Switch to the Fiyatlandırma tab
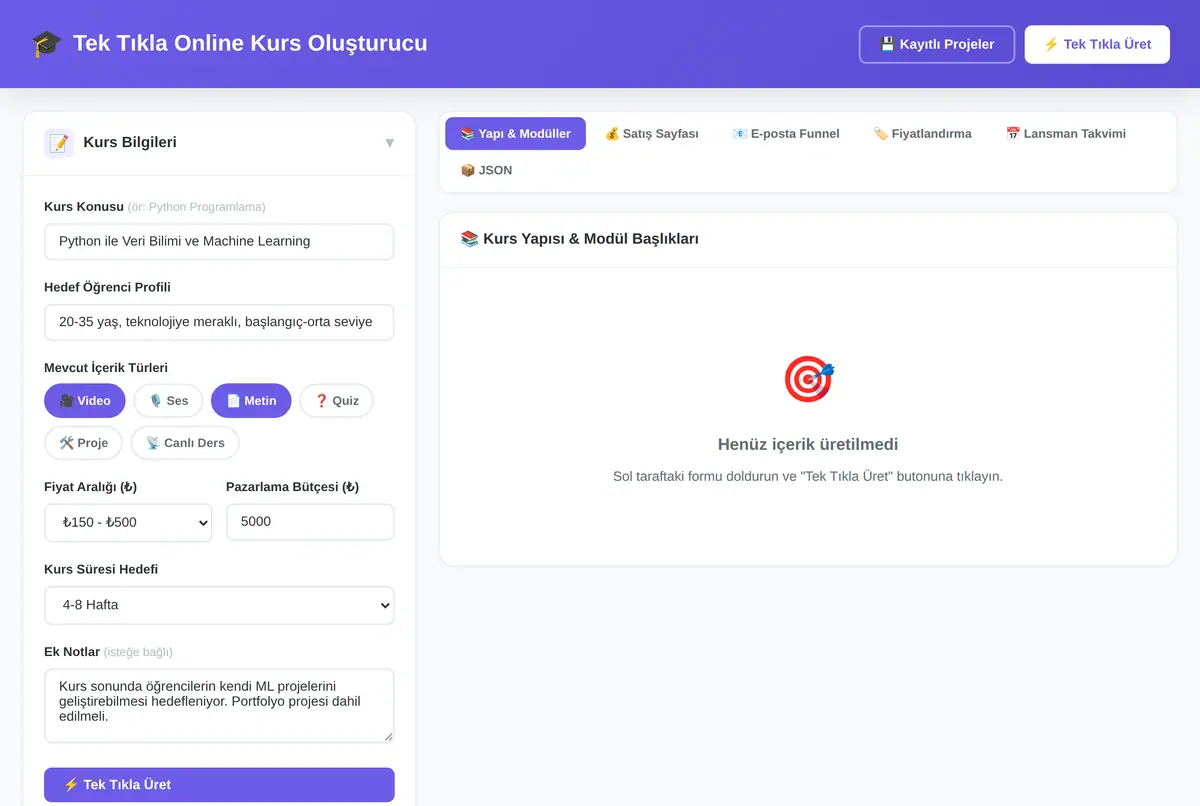 (x=922, y=133)
